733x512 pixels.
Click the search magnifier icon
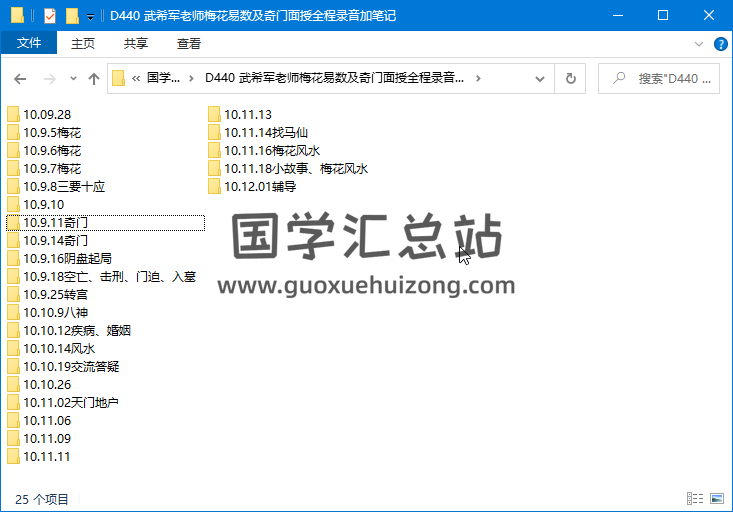619,78
